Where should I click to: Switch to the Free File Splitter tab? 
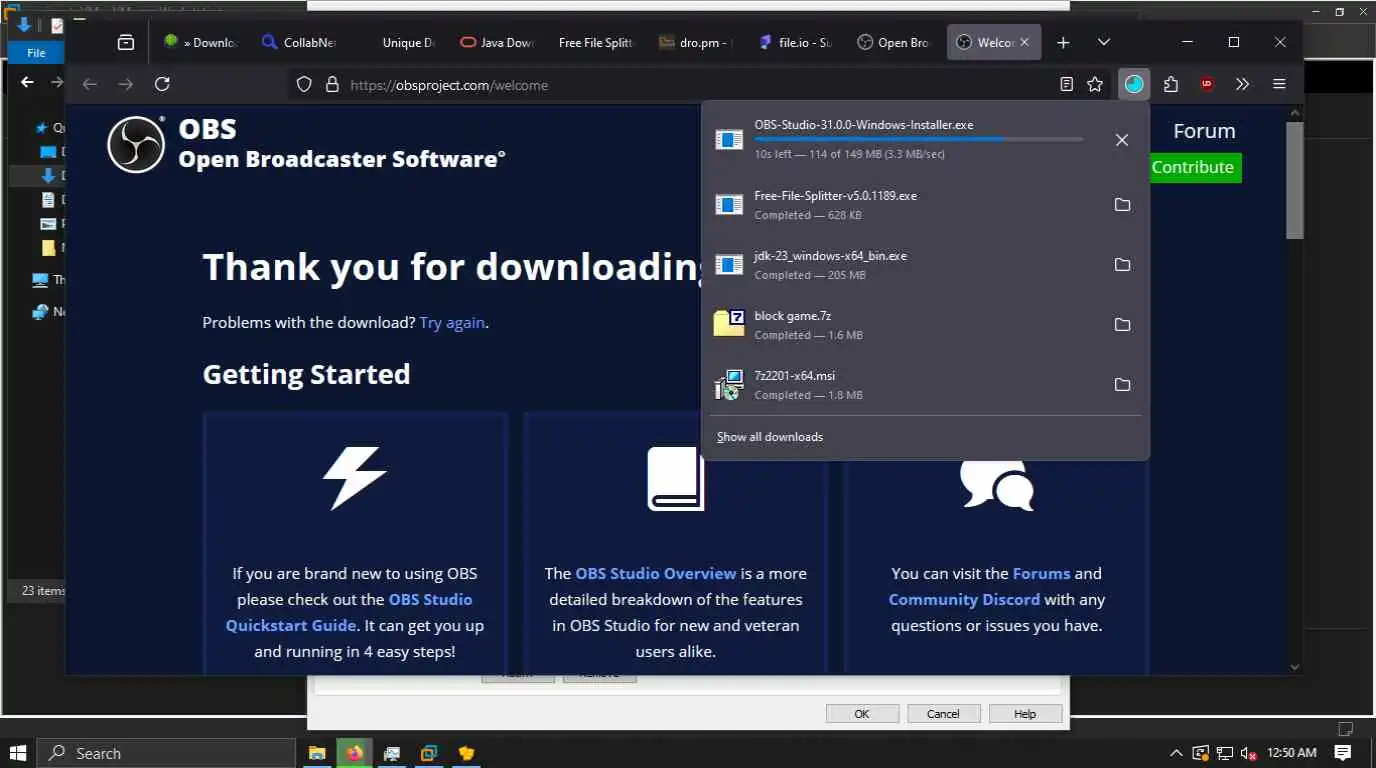[x=596, y=43]
